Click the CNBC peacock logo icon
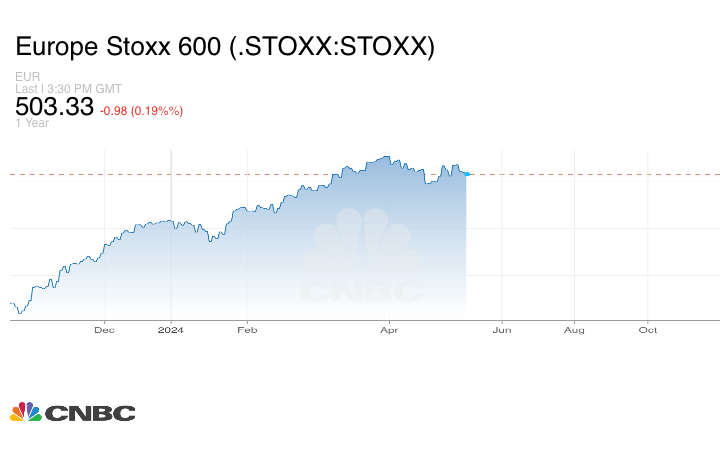This screenshot has width=720, height=450. click(x=25, y=412)
